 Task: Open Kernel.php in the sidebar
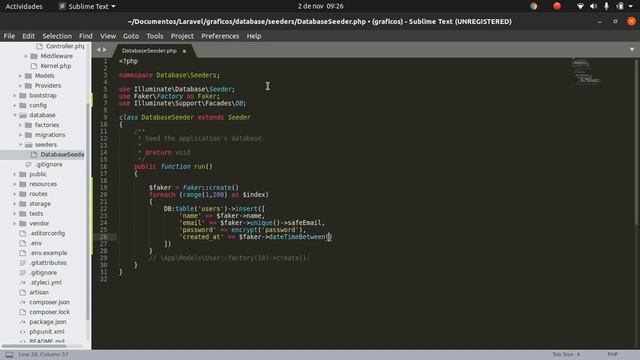(x=56, y=66)
